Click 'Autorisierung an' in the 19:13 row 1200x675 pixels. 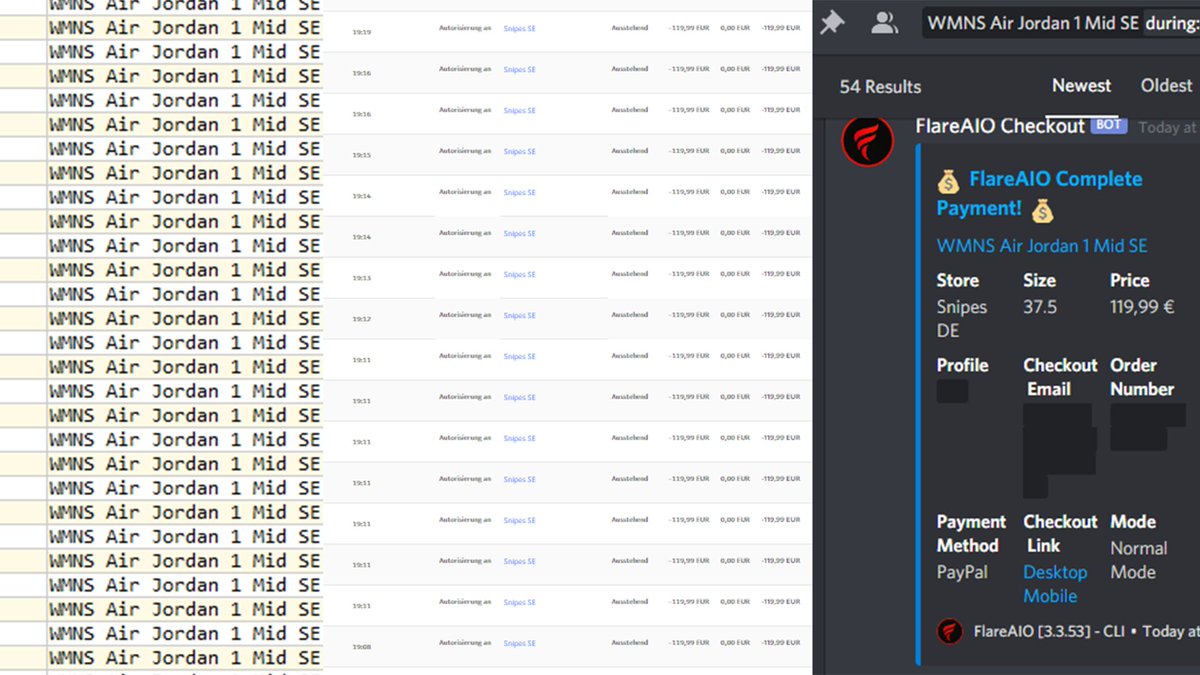point(465,274)
